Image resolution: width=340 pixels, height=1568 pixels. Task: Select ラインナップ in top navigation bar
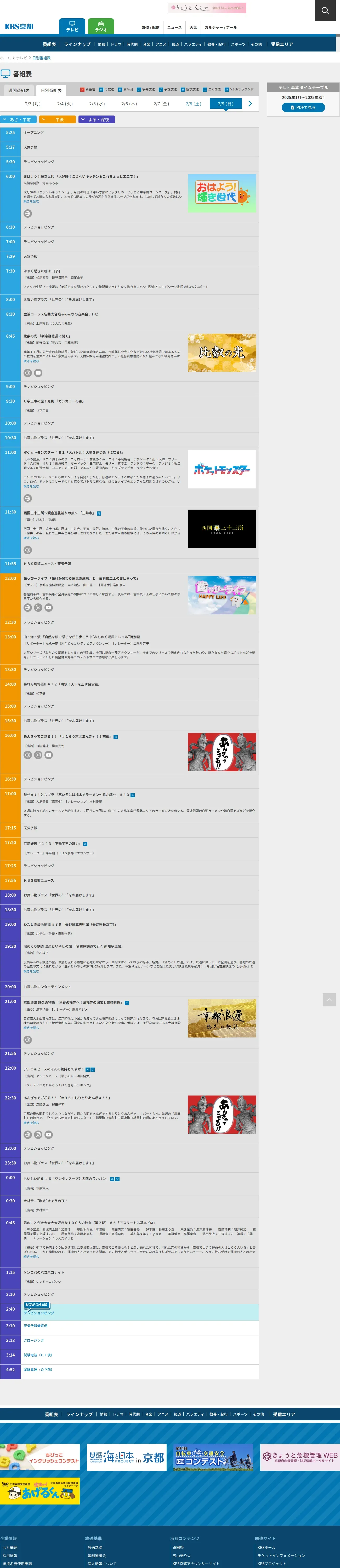click(77, 44)
